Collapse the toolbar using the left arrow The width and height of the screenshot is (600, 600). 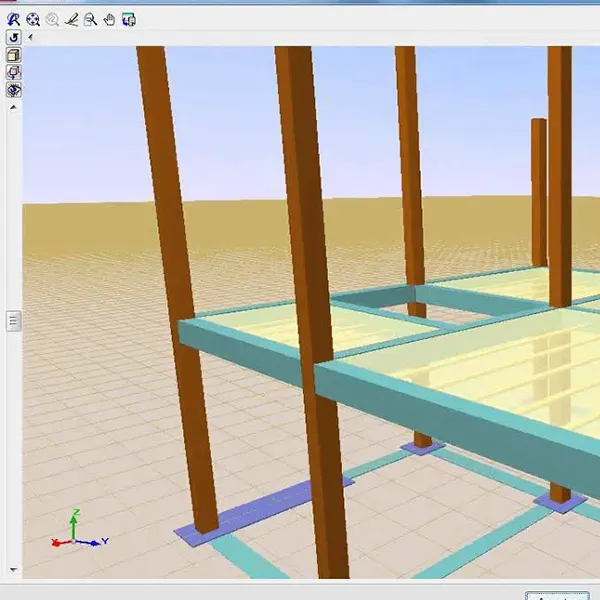click(30, 37)
